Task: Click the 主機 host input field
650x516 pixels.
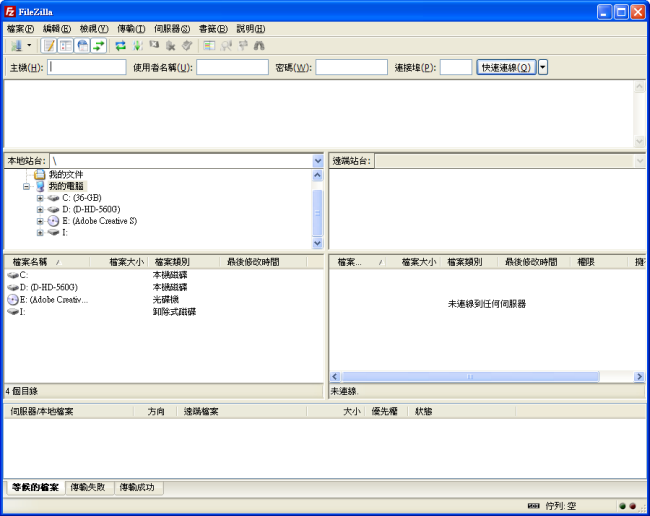Action: (87, 68)
